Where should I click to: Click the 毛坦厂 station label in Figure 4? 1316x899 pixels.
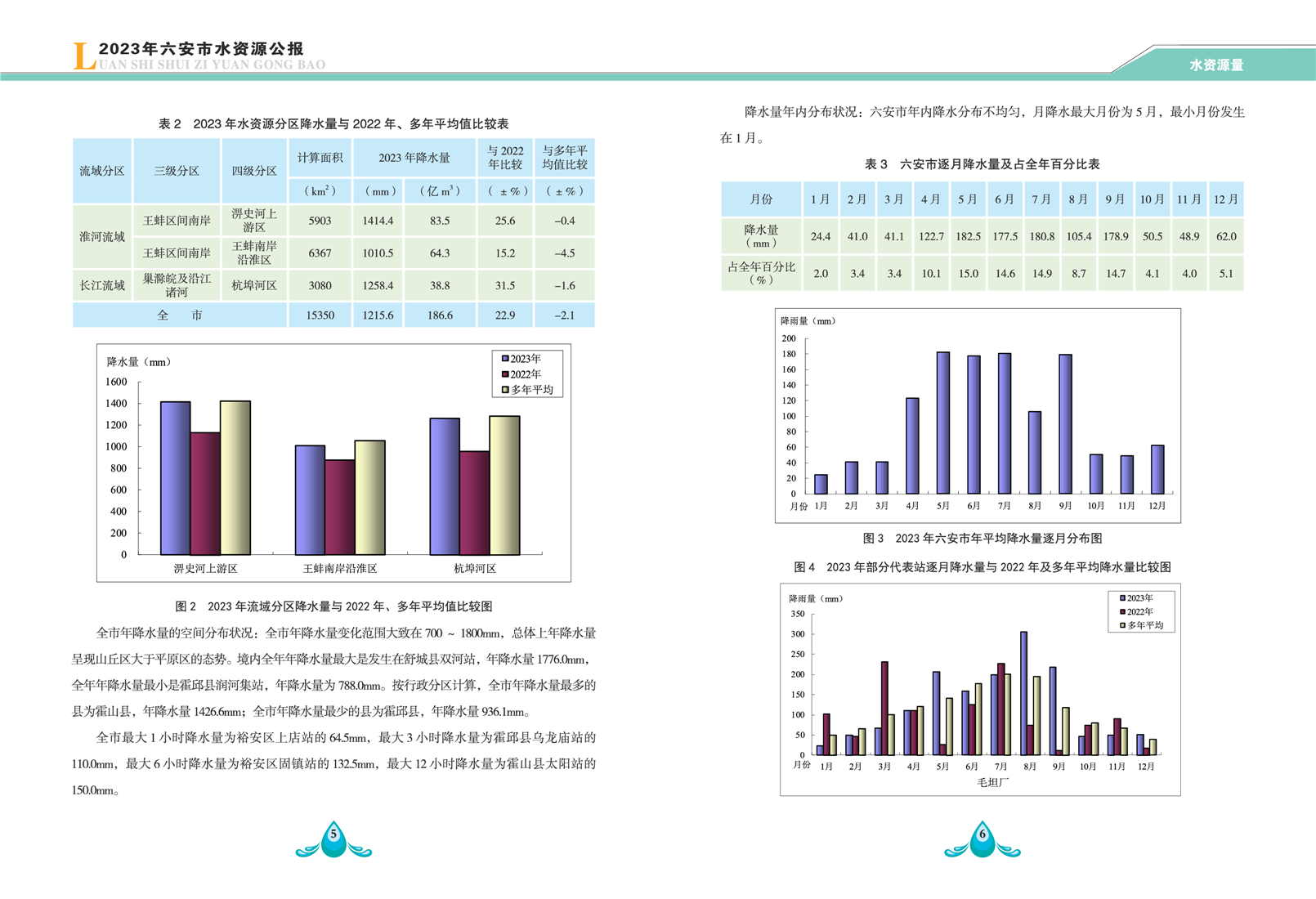point(993,783)
